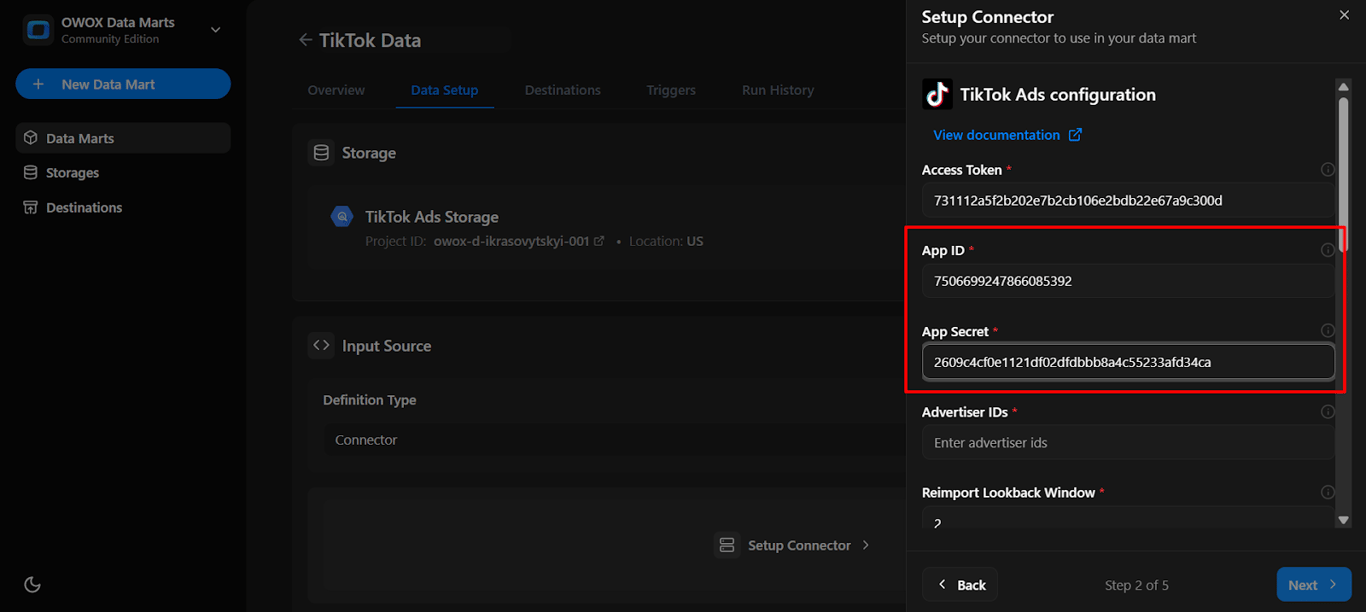Screen dimensions: 1366x612
Task: Click the Storages database icon
Action: coord(30,173)
